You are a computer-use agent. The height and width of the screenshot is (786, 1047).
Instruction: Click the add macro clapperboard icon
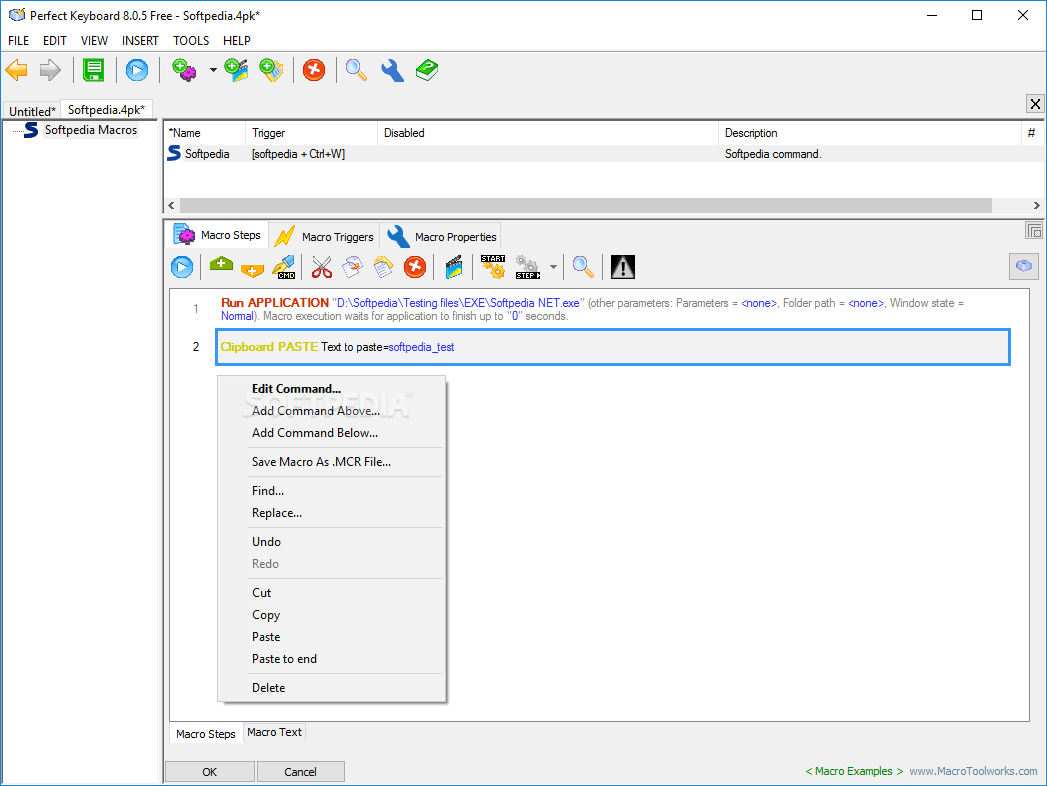pyautogui.click(x=236, y=70)
